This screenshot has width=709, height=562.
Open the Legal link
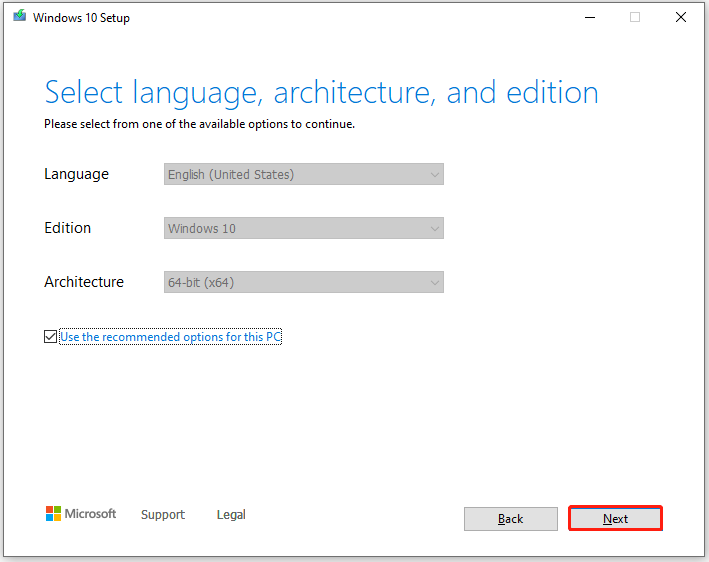click(x=231, y=515)
